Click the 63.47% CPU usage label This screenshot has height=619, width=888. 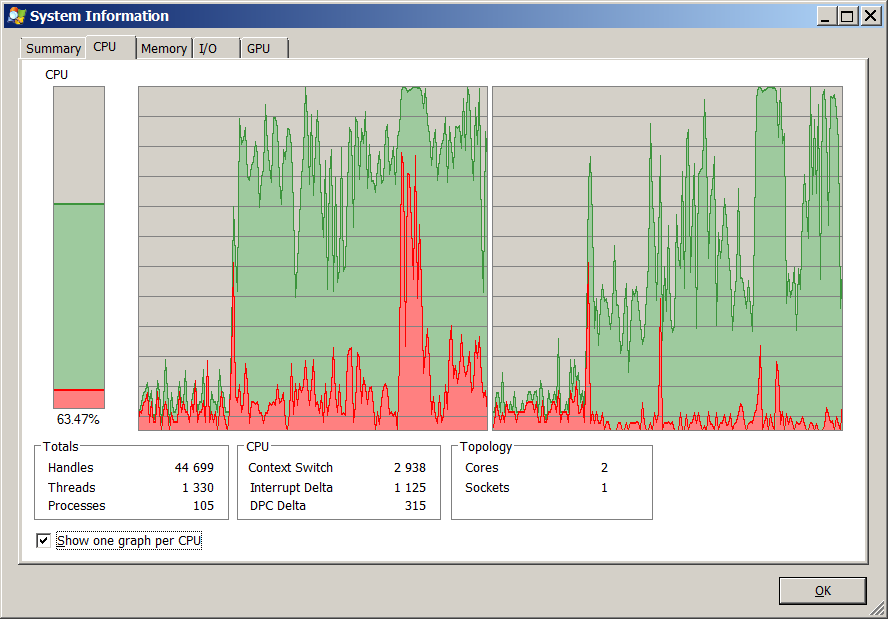78,420
